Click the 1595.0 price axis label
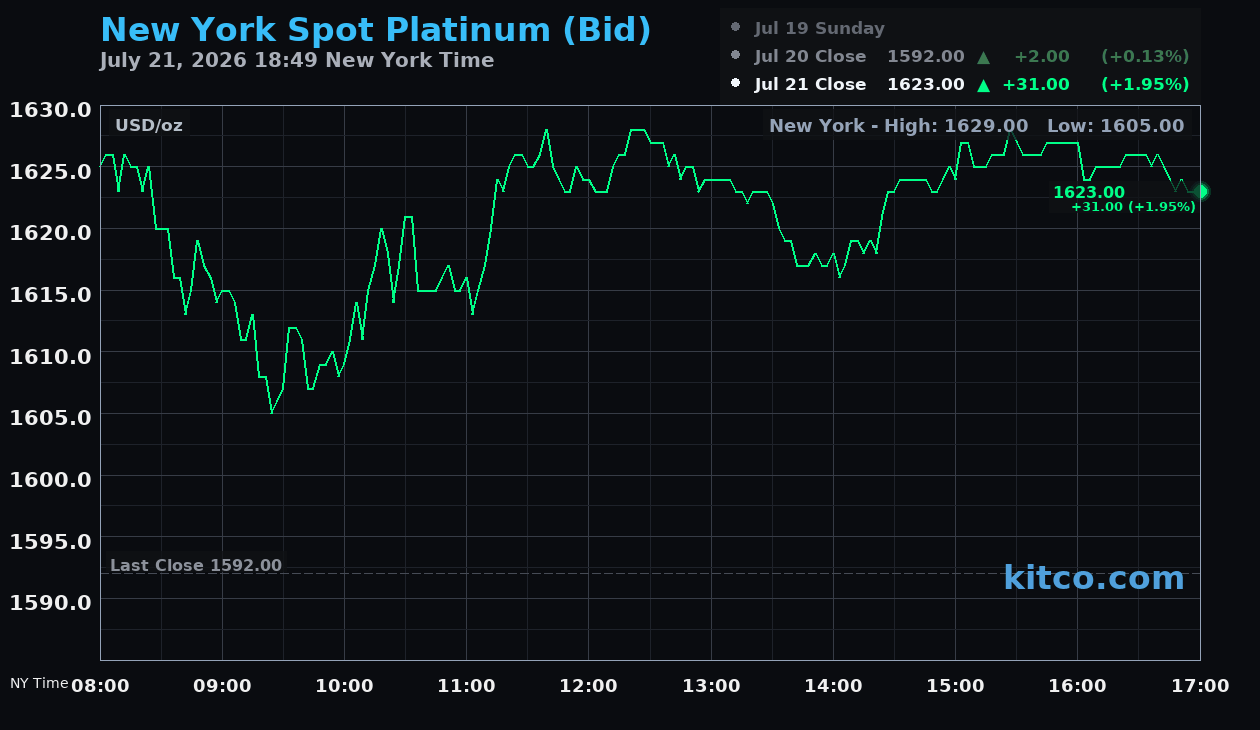This screenshot has width=1260, height=730. pos(50,541)
